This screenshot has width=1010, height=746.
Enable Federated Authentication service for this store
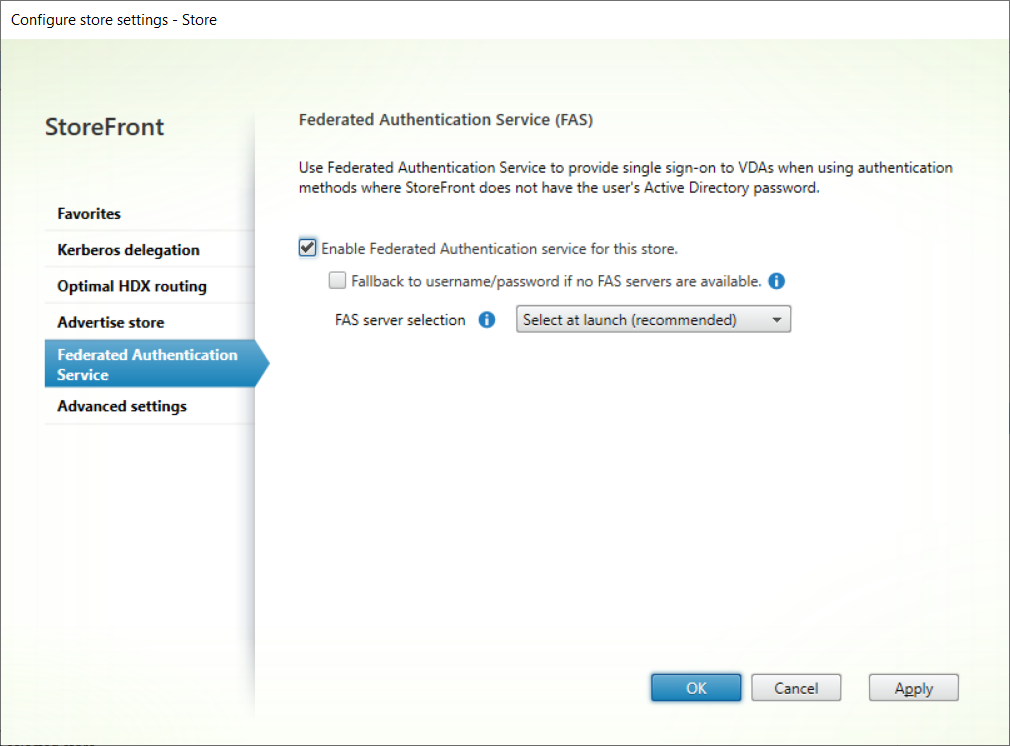click(307, 247)
